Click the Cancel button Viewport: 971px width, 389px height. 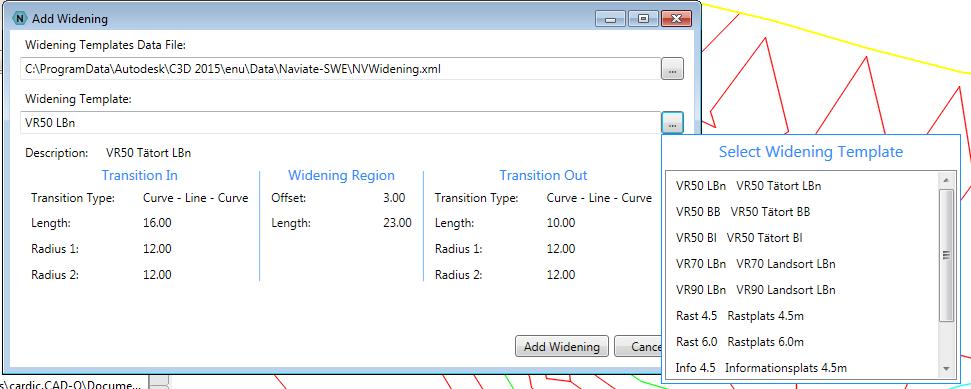(x=637, y=346)
